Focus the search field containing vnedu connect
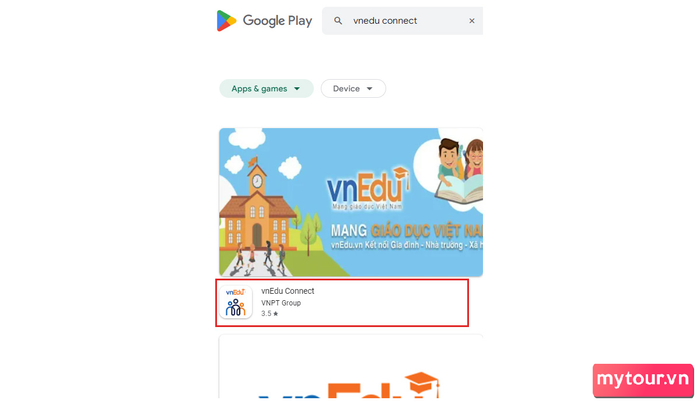Image resolution: width=700 pixels, height=405 pixels. point(403,21)
